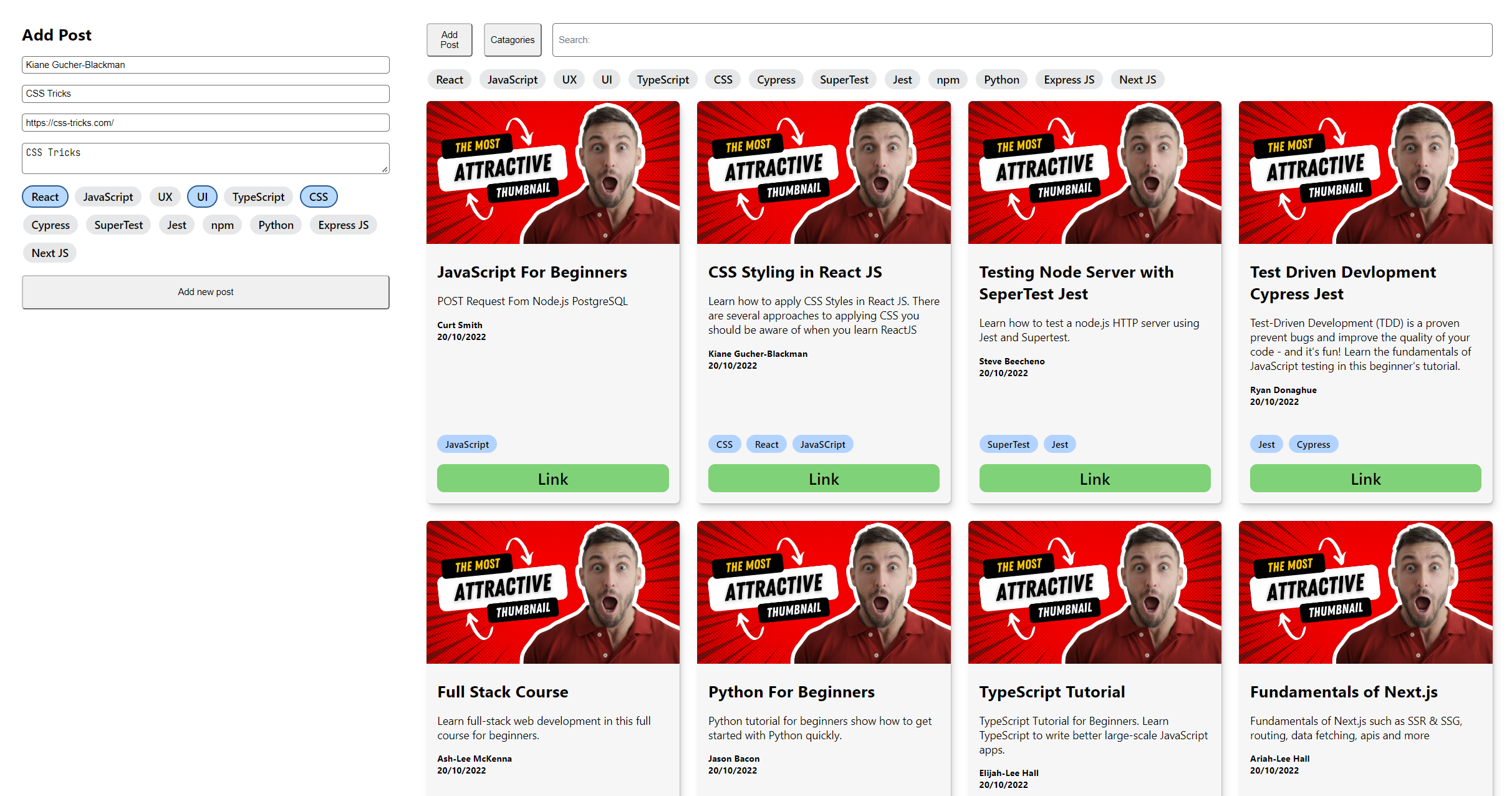Toggle the npm tag in Add Post form
Viewport: 1512px width, 796px height.
tap(222, 225)
